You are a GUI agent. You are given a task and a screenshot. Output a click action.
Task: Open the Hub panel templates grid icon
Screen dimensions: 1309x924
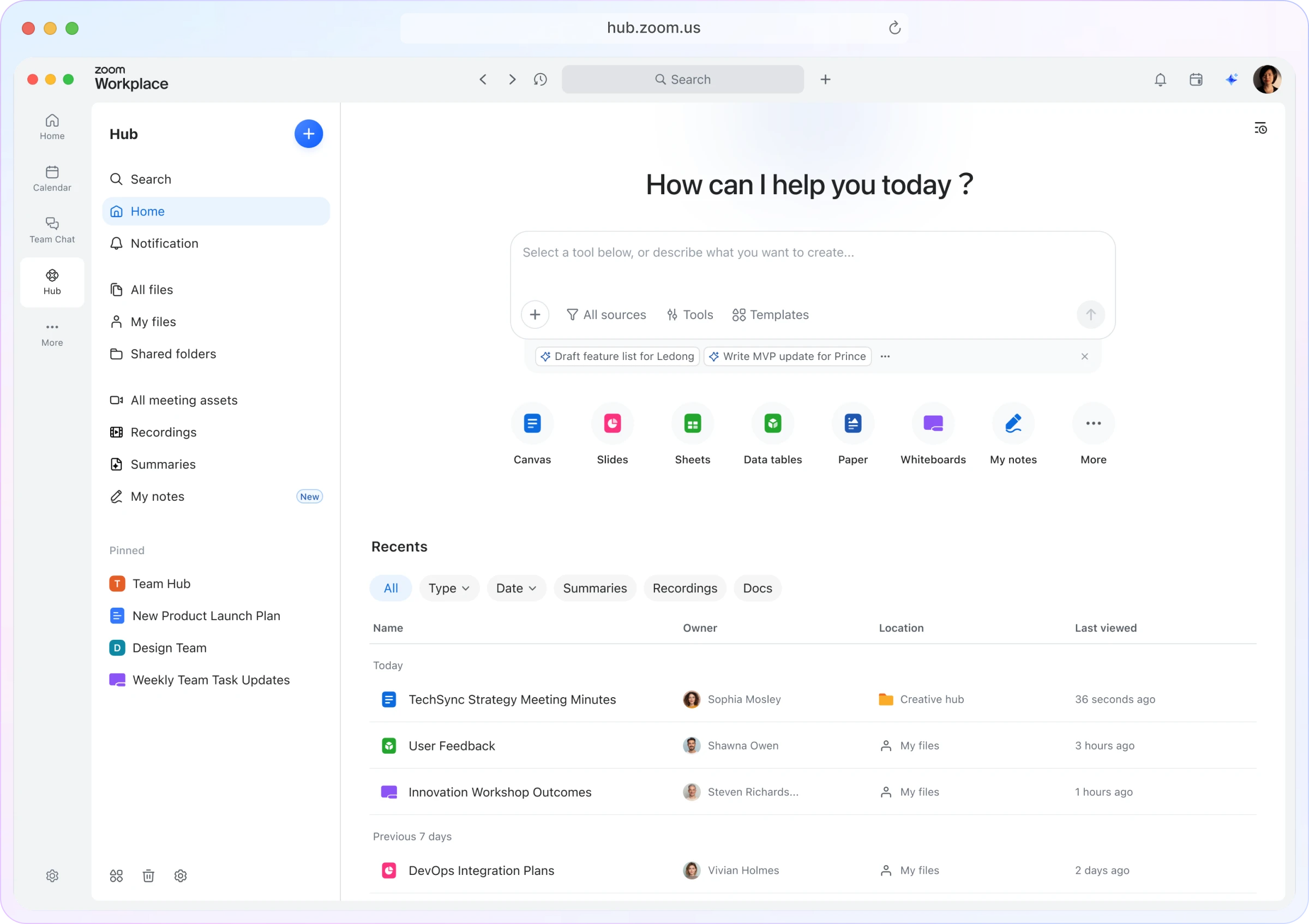coord(116,875)
